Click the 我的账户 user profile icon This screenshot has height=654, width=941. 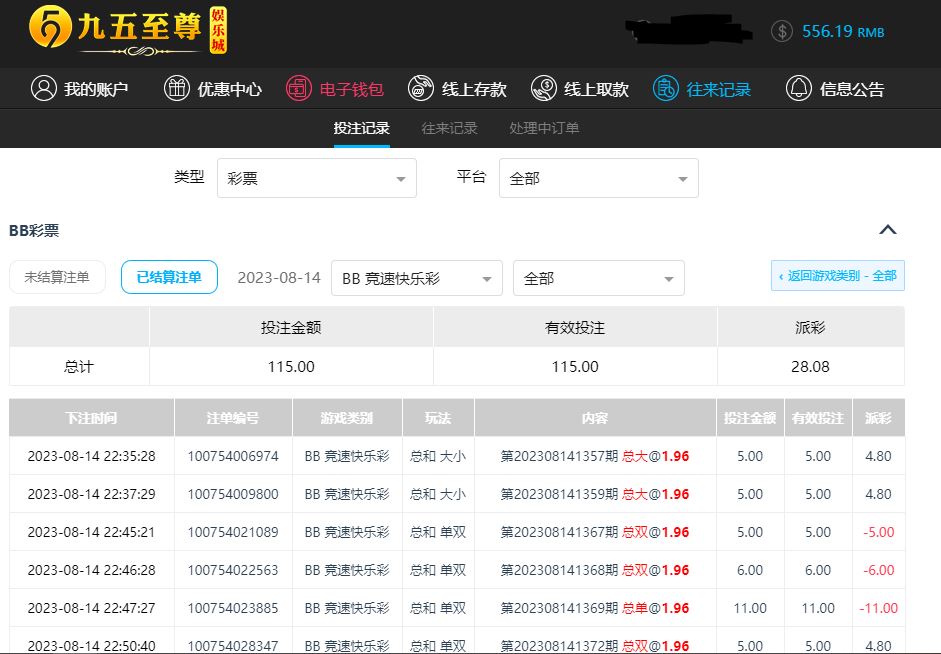[43, 89]
